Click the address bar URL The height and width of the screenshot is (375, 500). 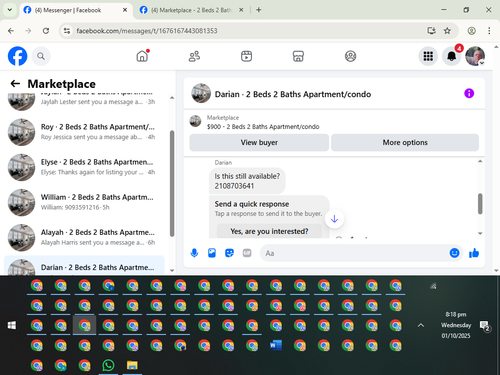pyautogui.click(x=147, y=31)
